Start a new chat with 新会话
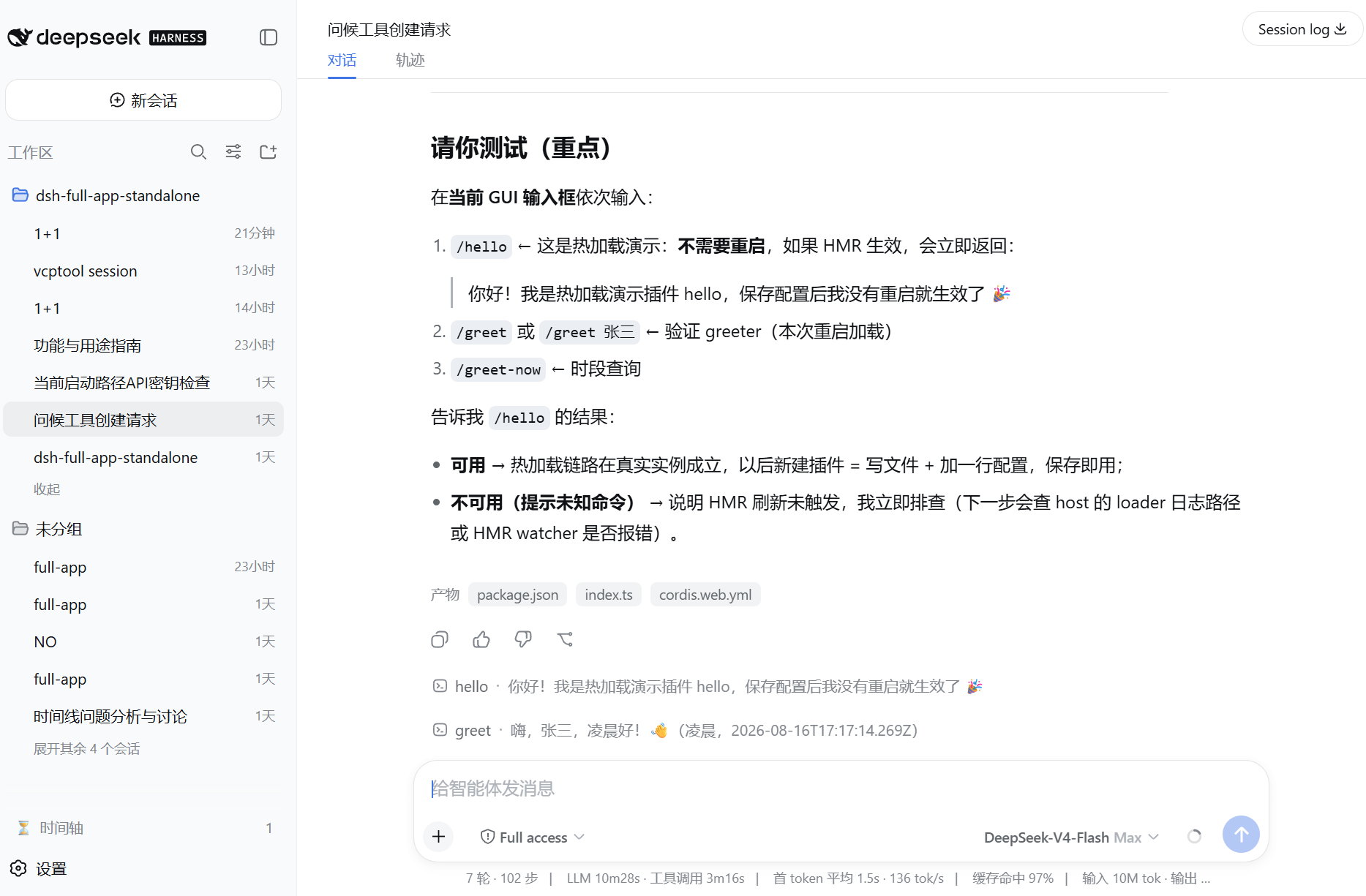Image resolution: width=1366 pixels, height=896 pixels. [143, 100]
